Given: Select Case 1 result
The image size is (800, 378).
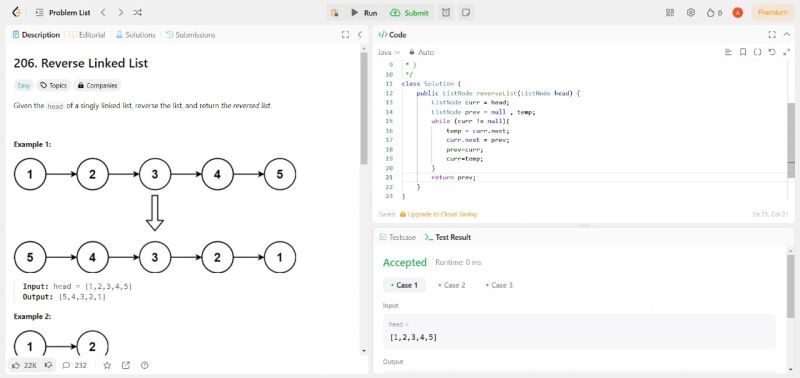Looking at the screenshot, I should [x=404, y=285].
